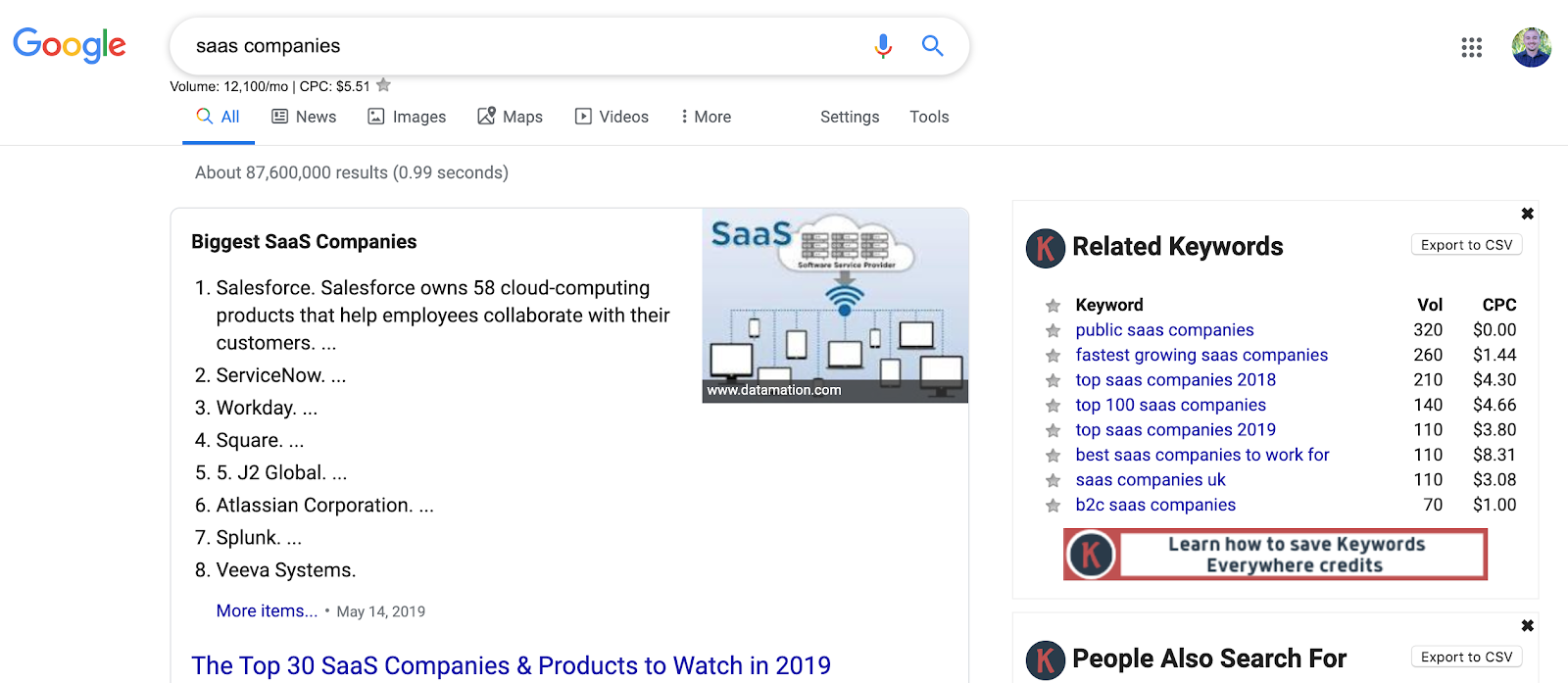The width and height of the screenshot is (1568, 683).
Task: Switch to the Images tab
Action: click(x=407, y=117)
